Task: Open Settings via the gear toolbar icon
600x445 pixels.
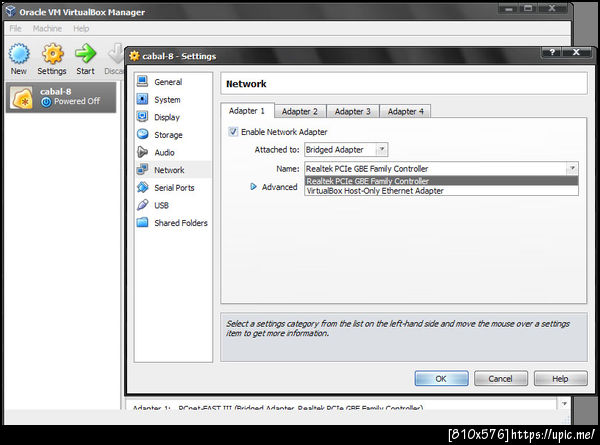Action: tap(52, 54)
